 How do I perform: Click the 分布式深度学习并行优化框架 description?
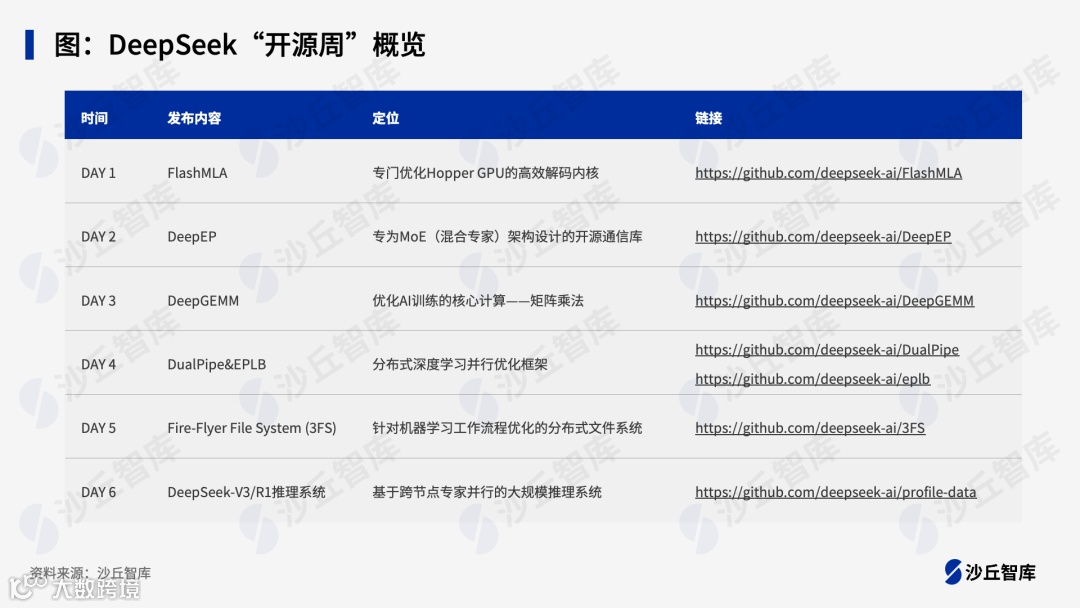point(460,364)
